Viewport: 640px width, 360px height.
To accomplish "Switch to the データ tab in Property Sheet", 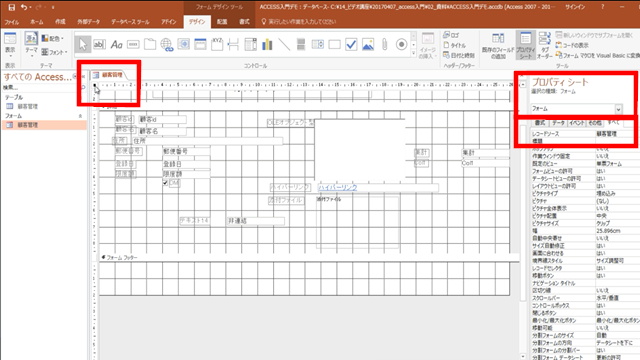I will 558,123.
